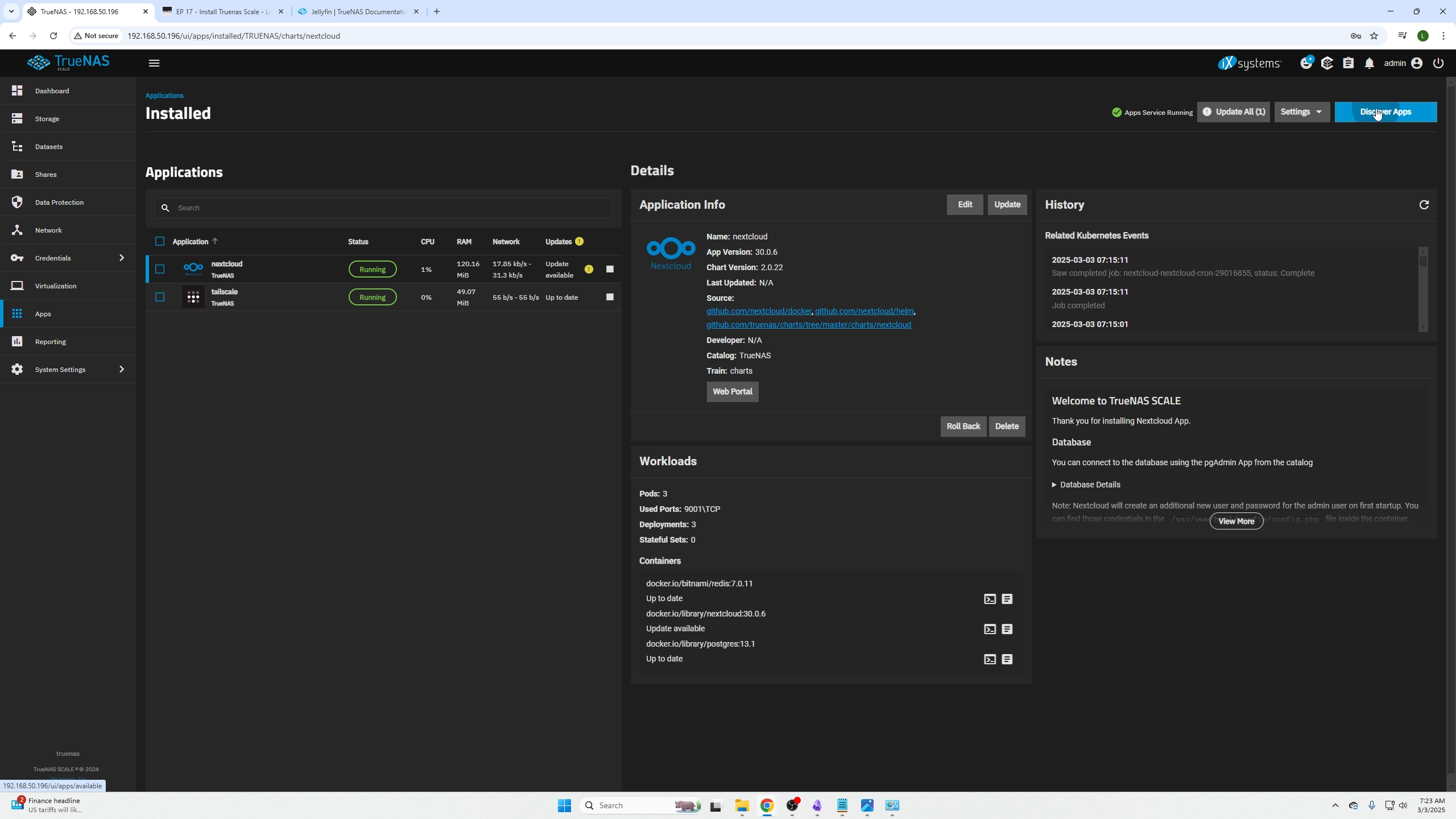Viewport: 1456px width, 819px height.
Task: Open nextcloud Web Portal
Action: (x=733, y=392)
